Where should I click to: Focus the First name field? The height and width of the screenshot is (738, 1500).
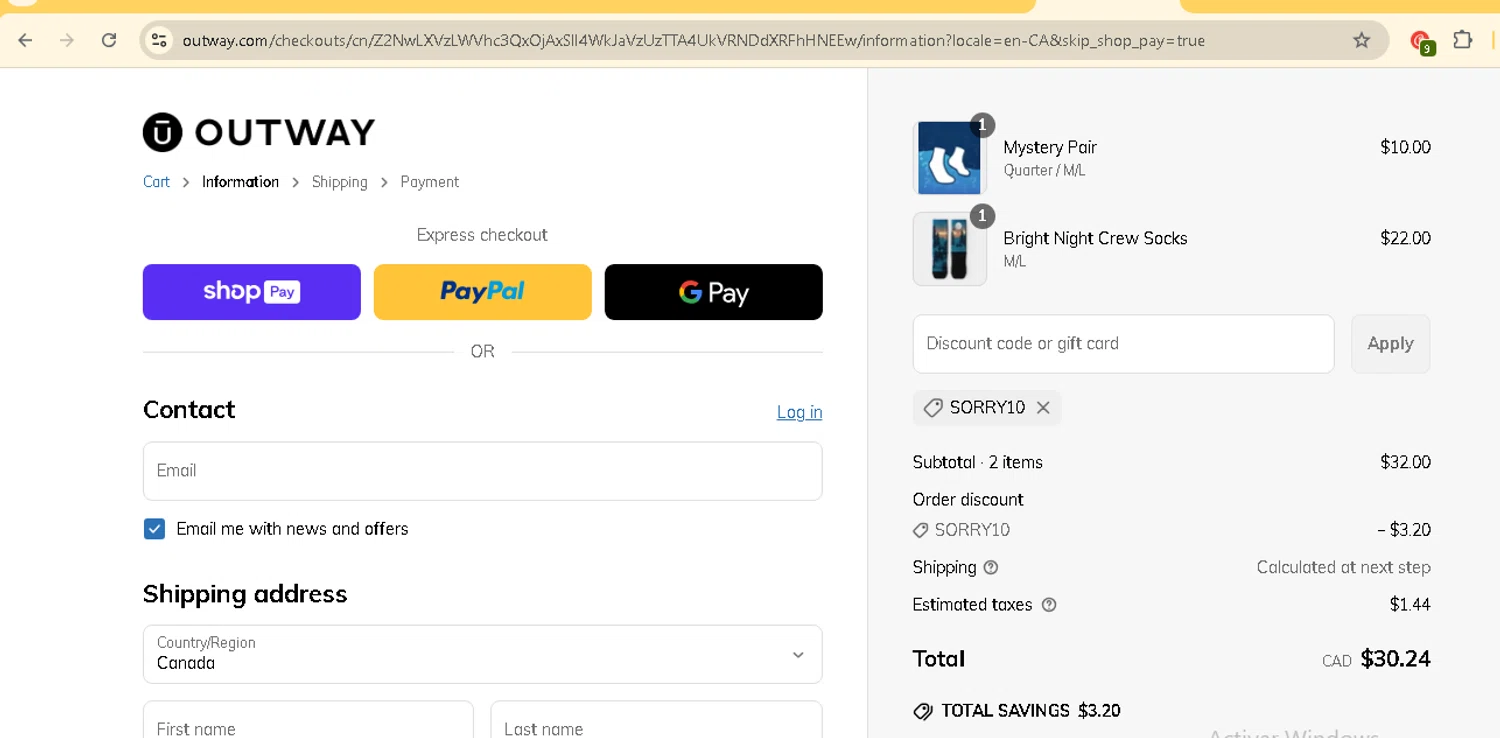click(308, 720)
